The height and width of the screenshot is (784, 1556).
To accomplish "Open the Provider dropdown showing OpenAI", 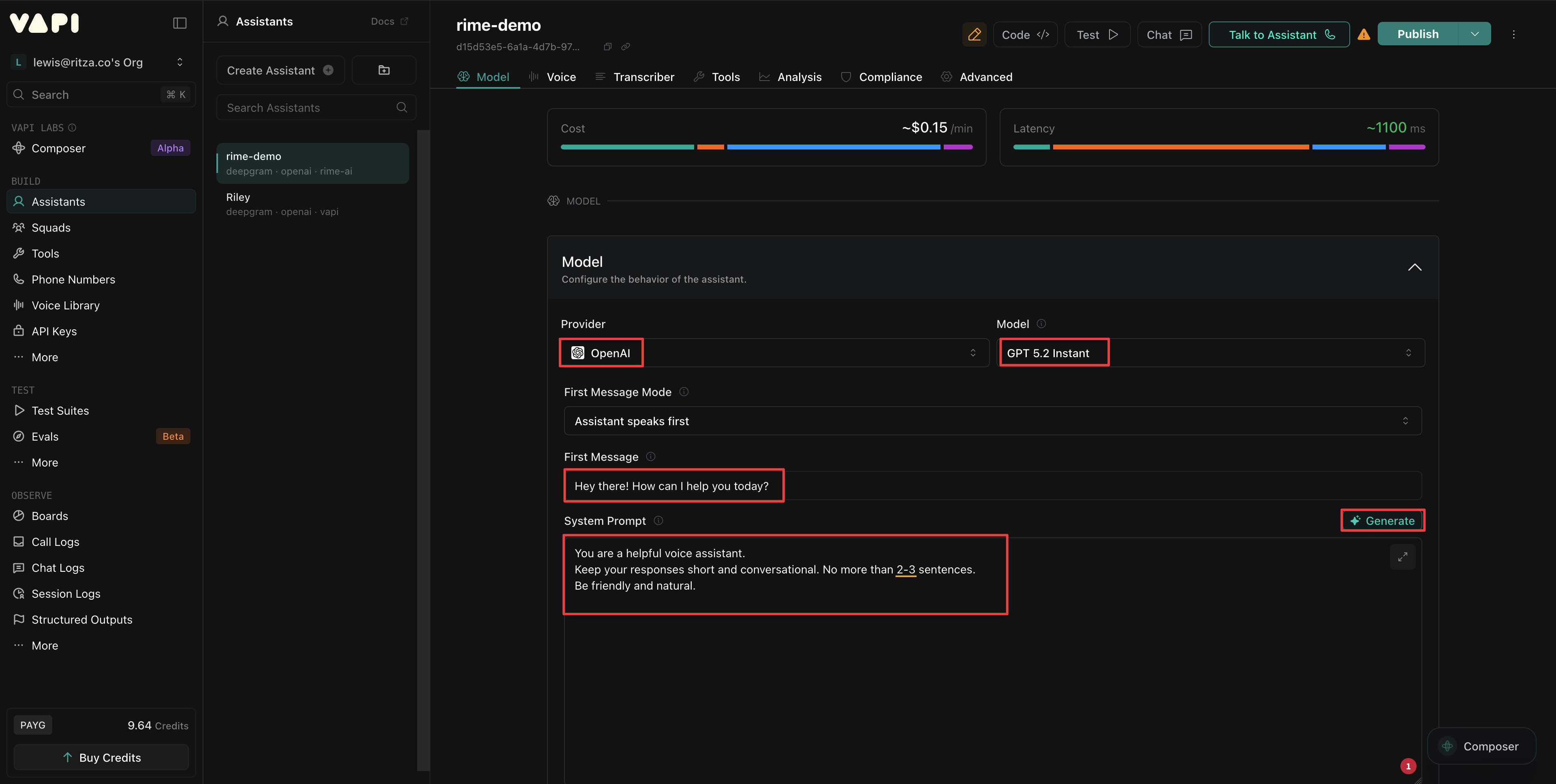I will 773,352.
